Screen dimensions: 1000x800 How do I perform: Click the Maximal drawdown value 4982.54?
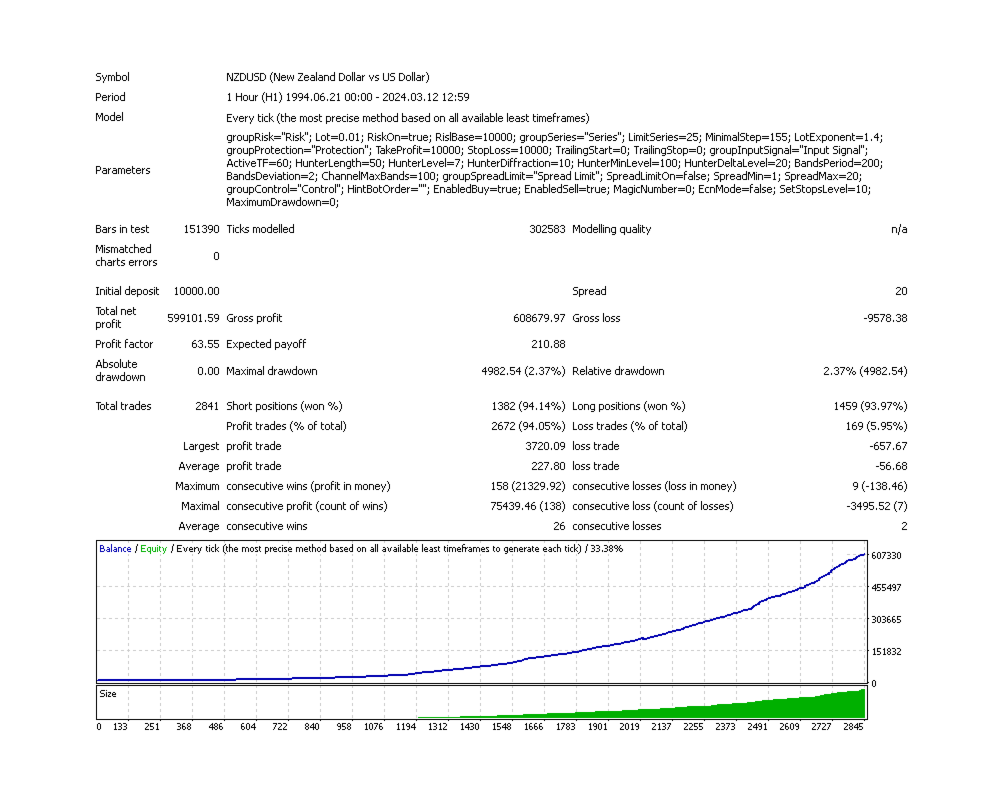pos(523,371)
